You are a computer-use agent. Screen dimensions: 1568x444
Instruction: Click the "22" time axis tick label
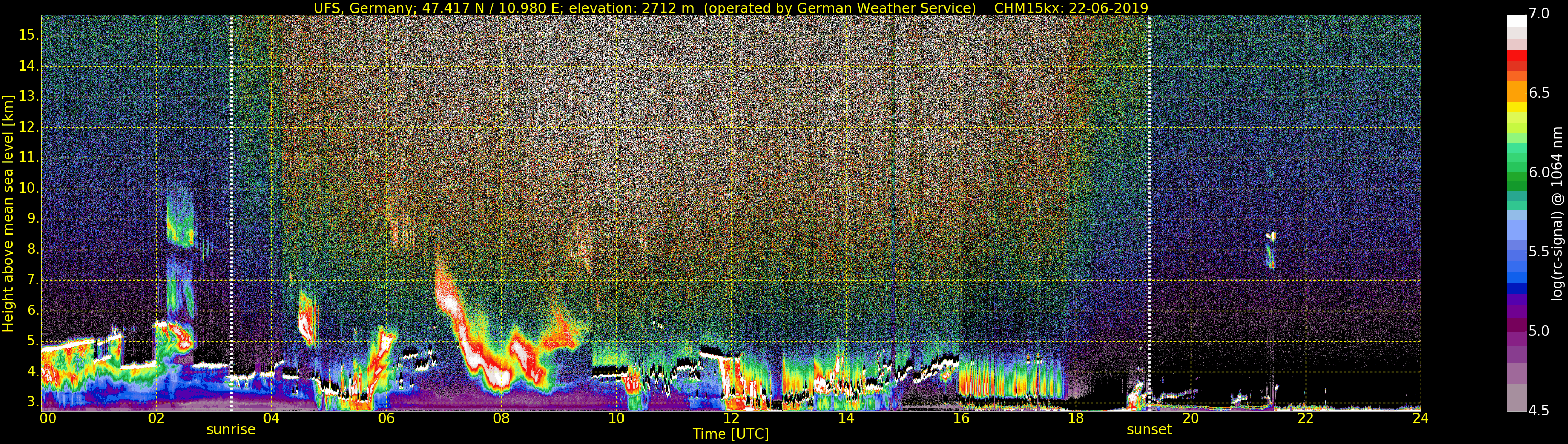[1306, 418]
